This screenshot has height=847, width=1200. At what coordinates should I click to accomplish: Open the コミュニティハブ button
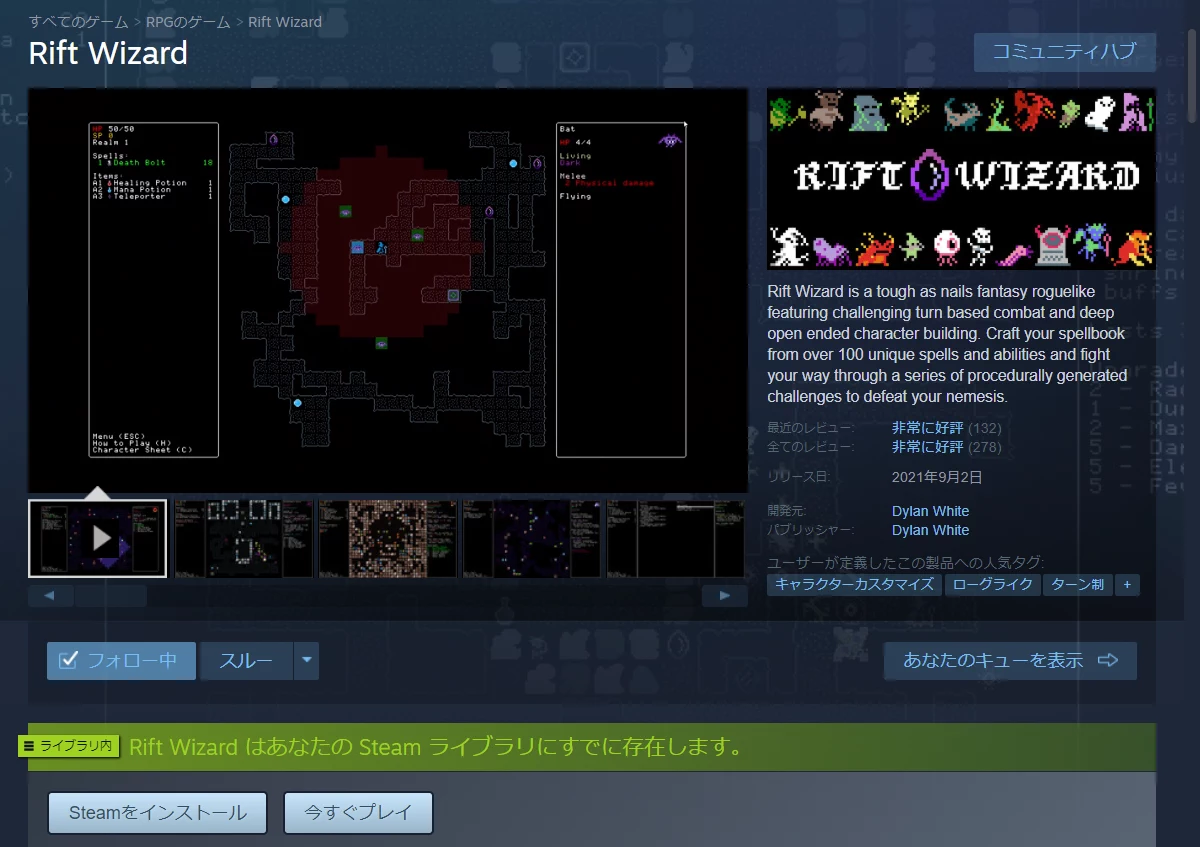pos(1064,52)
